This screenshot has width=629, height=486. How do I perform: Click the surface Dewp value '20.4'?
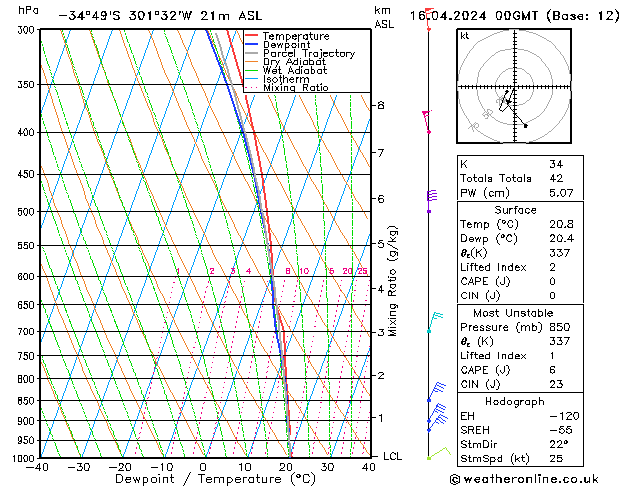tap(561, 239)
